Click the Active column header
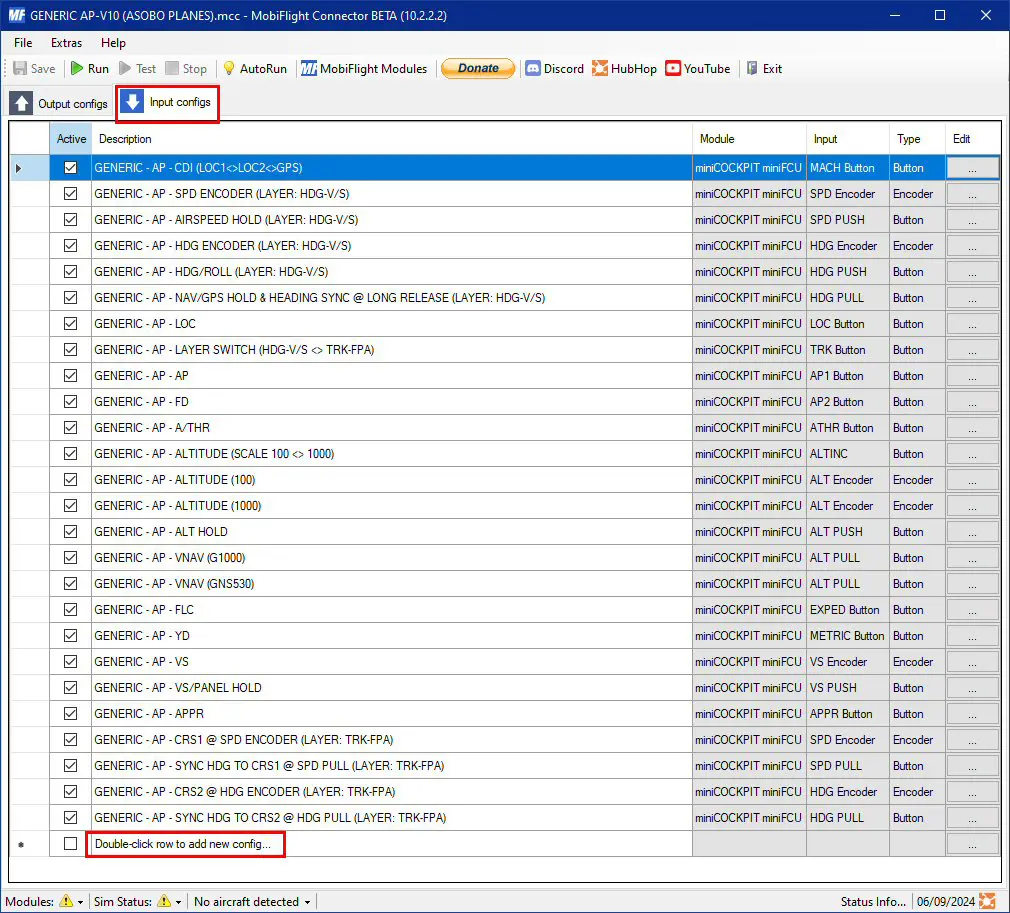 [71, 139]
